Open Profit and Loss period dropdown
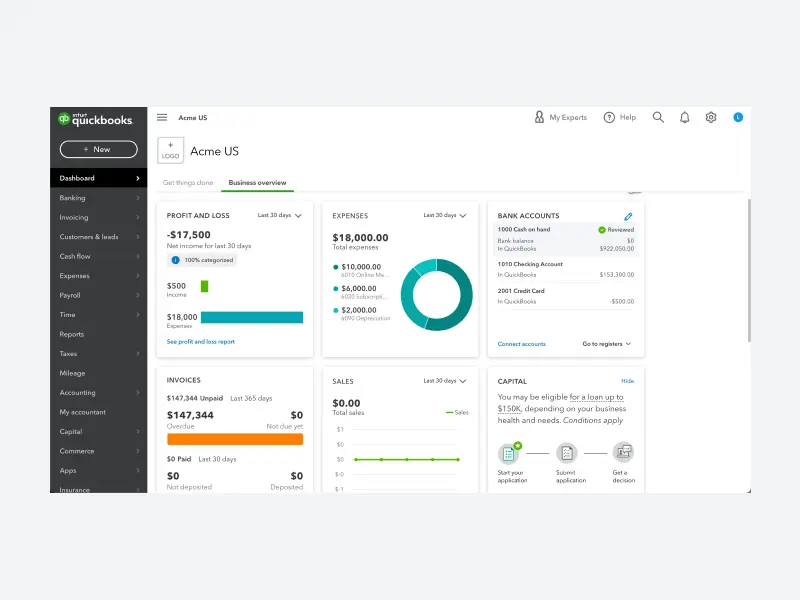 [x=280, y=215]
